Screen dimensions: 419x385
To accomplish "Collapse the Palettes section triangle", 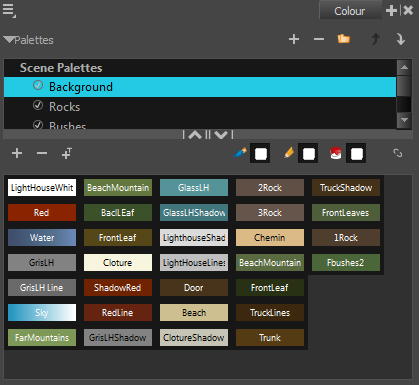I will click(x=9, y=40).
